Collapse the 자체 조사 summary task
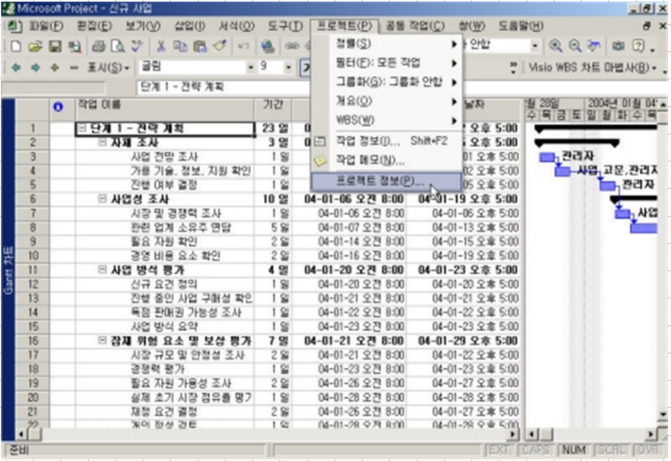The height and width of the screenshot is (461, 671). tap(102, 142)
